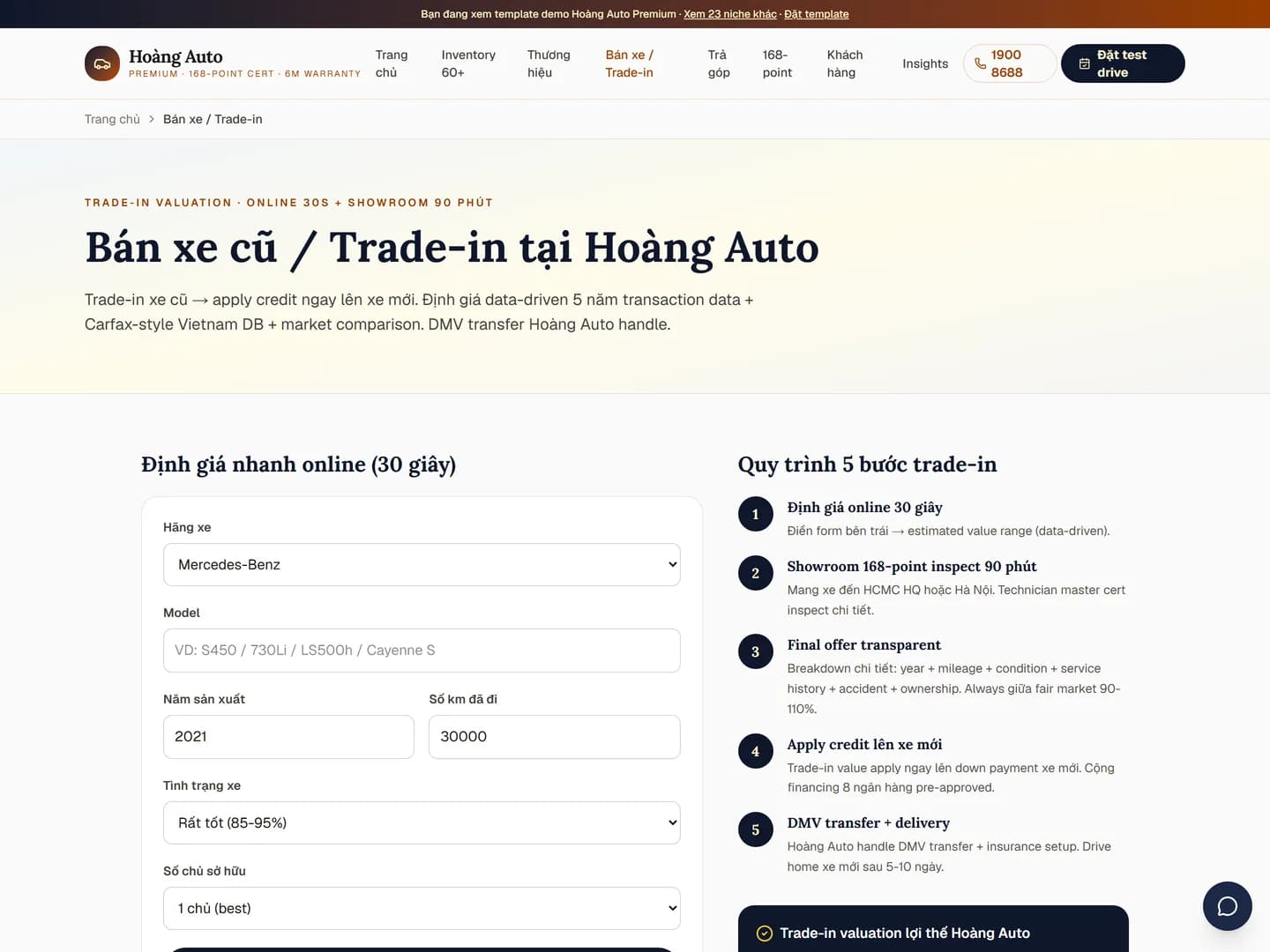The width and height of the screenshot is (1270, 952).
Task: Click the page title "Bán xe cũ / Trade-in tại Hoàng Auto"
Action: [x=452, y=248]
